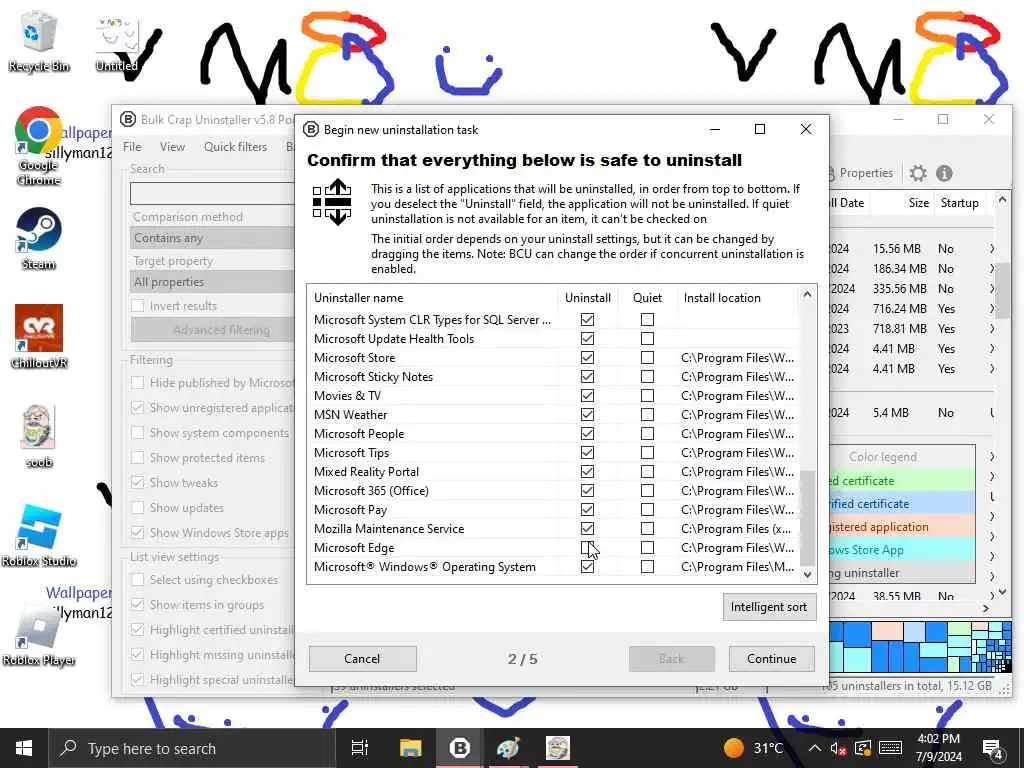Sort by Size column in BCU window

coord(918,203)
